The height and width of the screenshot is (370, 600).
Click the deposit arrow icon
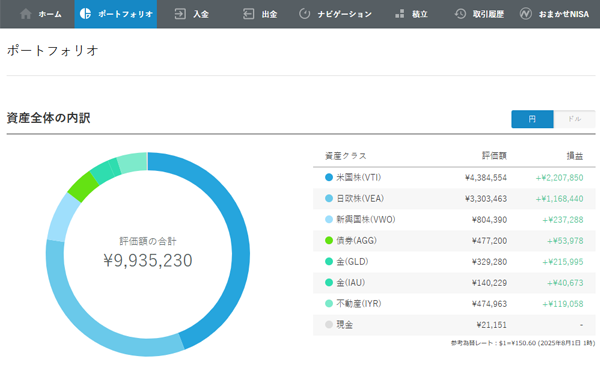point(180,14)
